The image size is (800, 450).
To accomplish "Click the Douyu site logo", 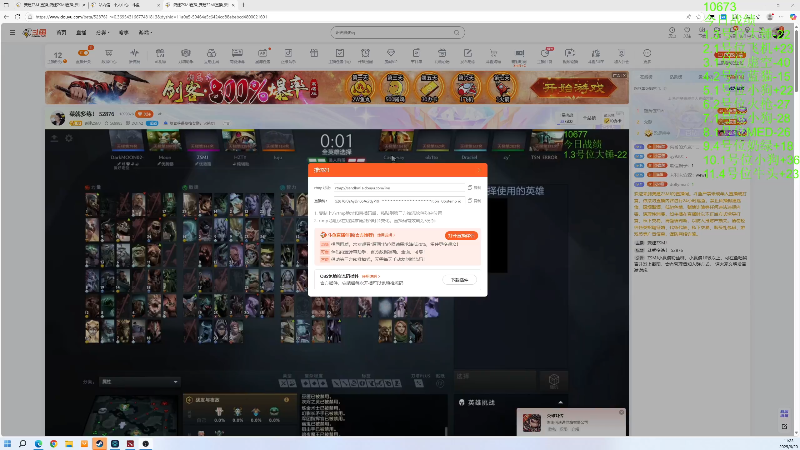I will [34, 33].
